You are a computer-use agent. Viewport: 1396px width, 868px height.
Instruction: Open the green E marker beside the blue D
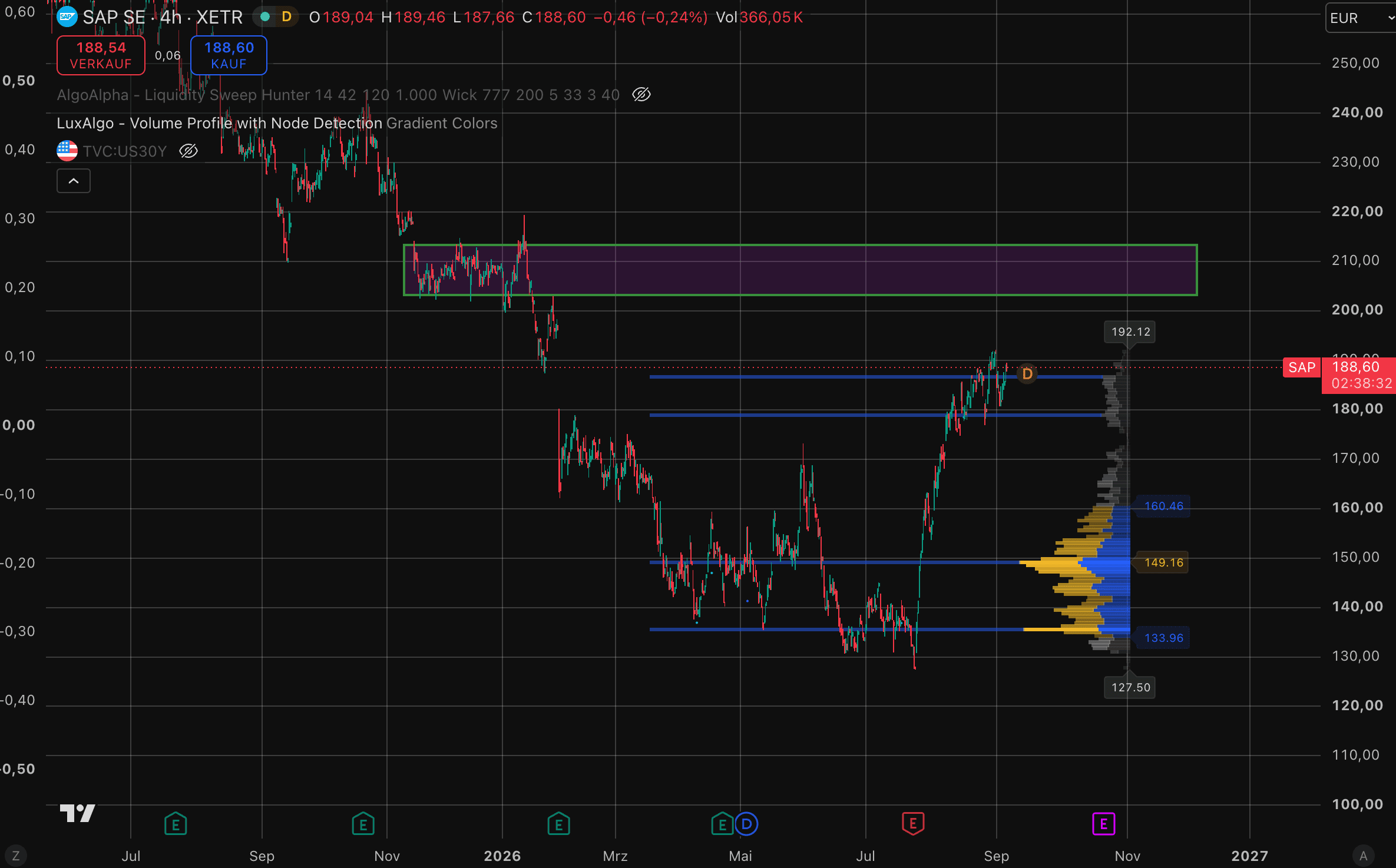722,823
